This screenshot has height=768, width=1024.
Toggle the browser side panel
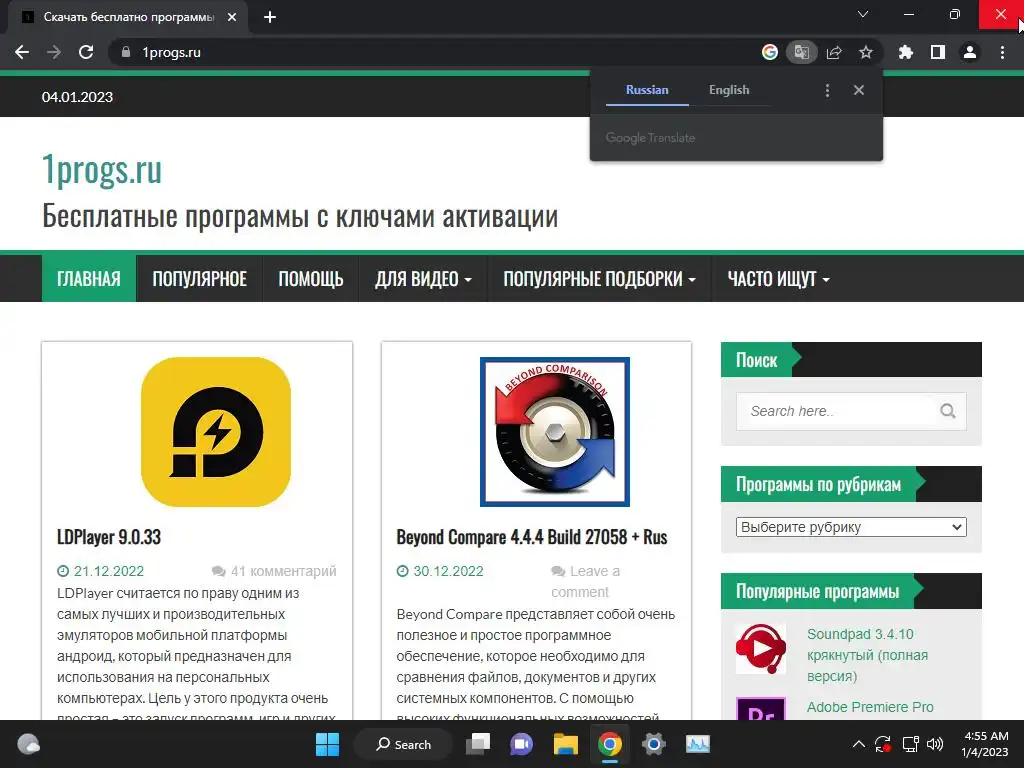[938, 52]
